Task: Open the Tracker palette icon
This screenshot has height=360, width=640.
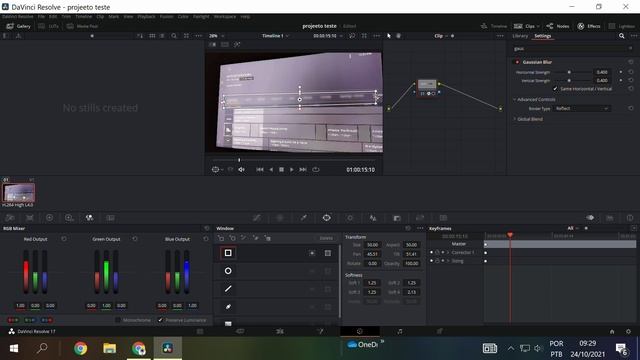Action: point(350,218)
